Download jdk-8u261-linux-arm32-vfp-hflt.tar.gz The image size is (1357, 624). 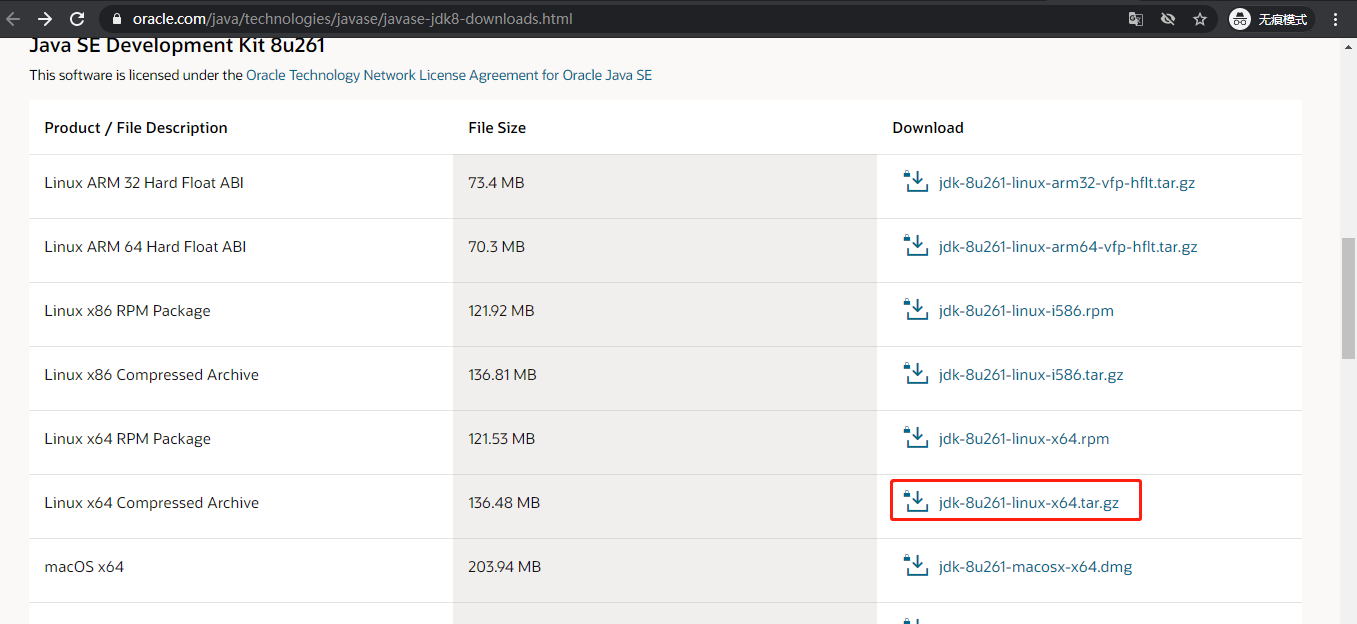click(x=1067, y=183)
